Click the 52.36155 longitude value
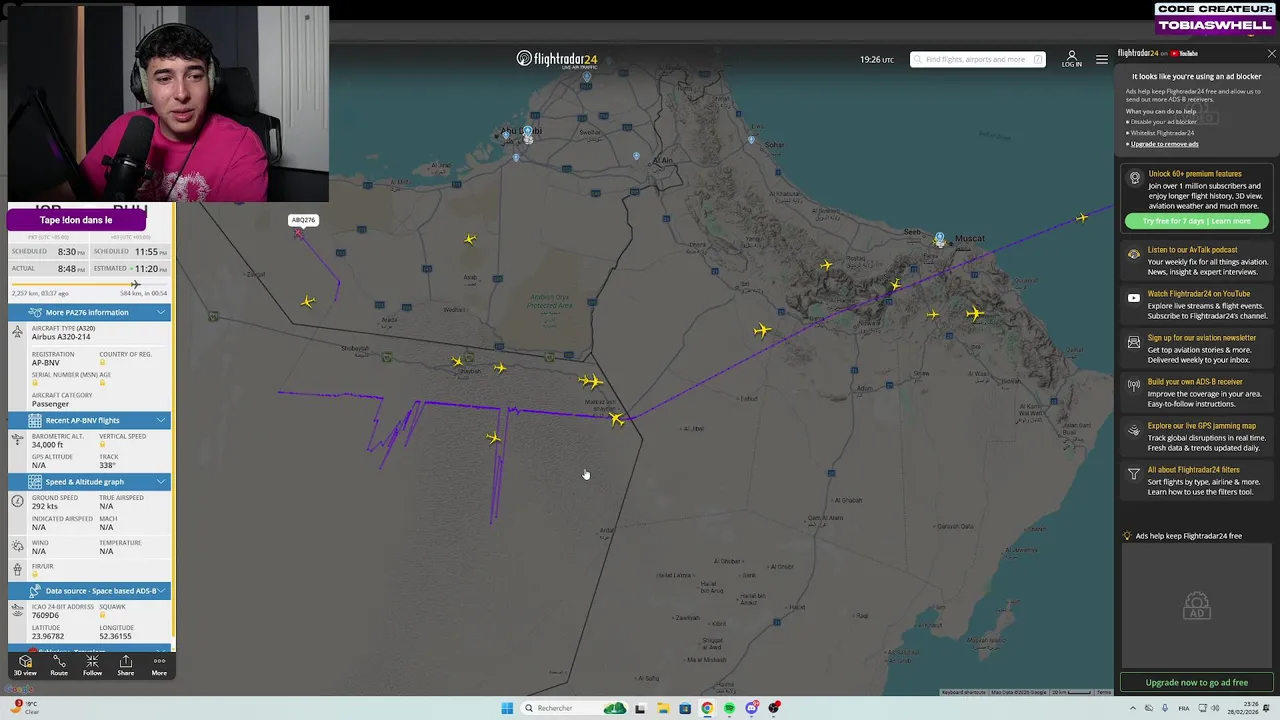The width and height of the screenshot is (1280, 720). 115,636
